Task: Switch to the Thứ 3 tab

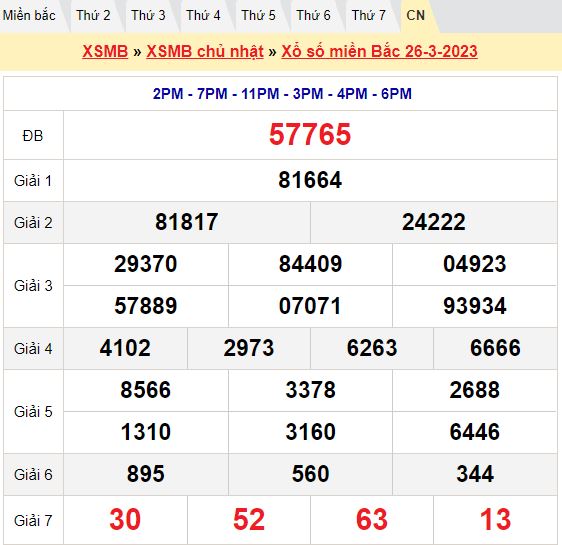Action: tap(148, 16)
